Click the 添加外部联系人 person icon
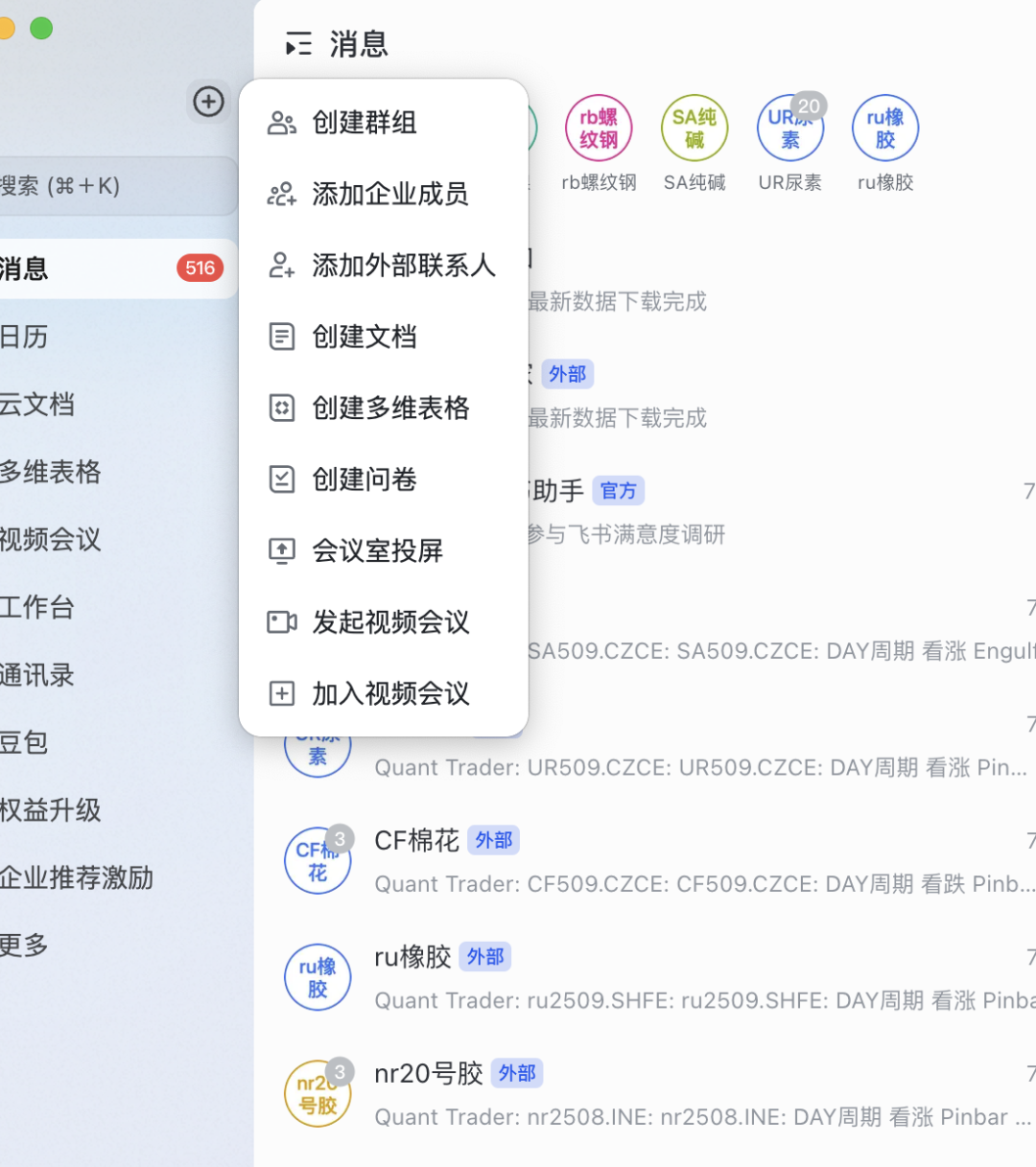The width and height of the screenshot is (1036, 1167). (281, 266)
